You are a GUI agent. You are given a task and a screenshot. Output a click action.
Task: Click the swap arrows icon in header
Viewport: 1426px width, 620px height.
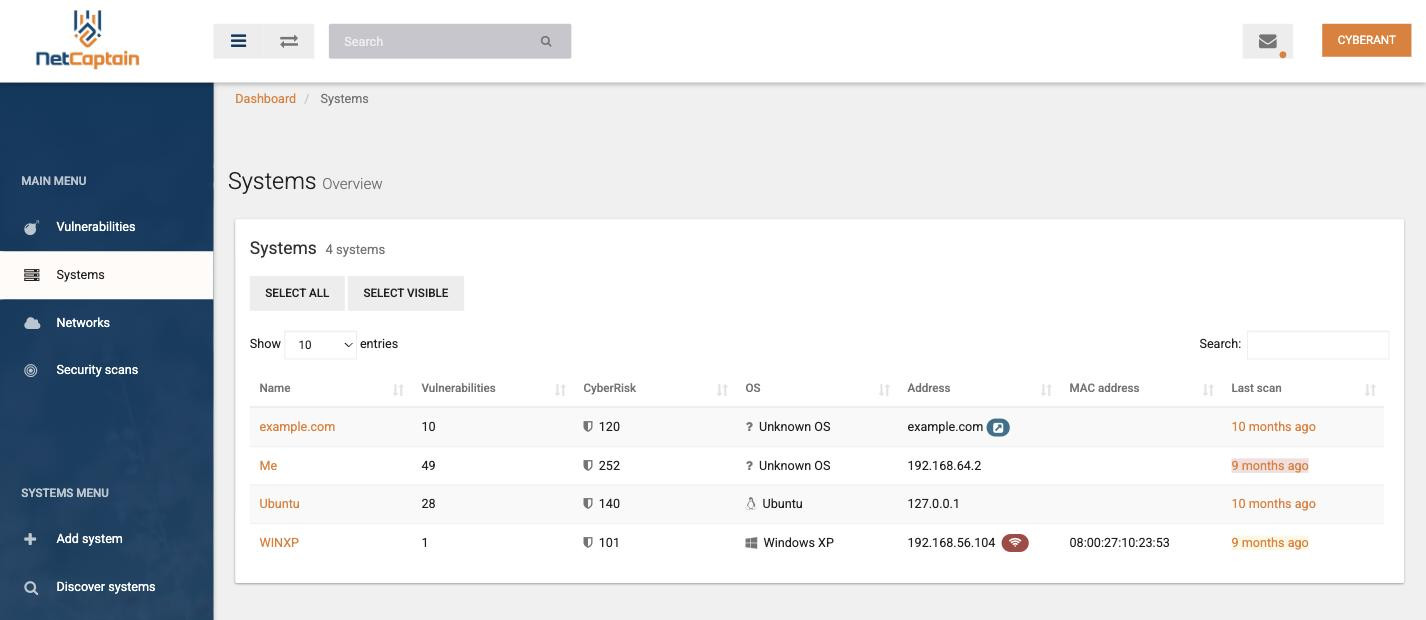(289, 41)
